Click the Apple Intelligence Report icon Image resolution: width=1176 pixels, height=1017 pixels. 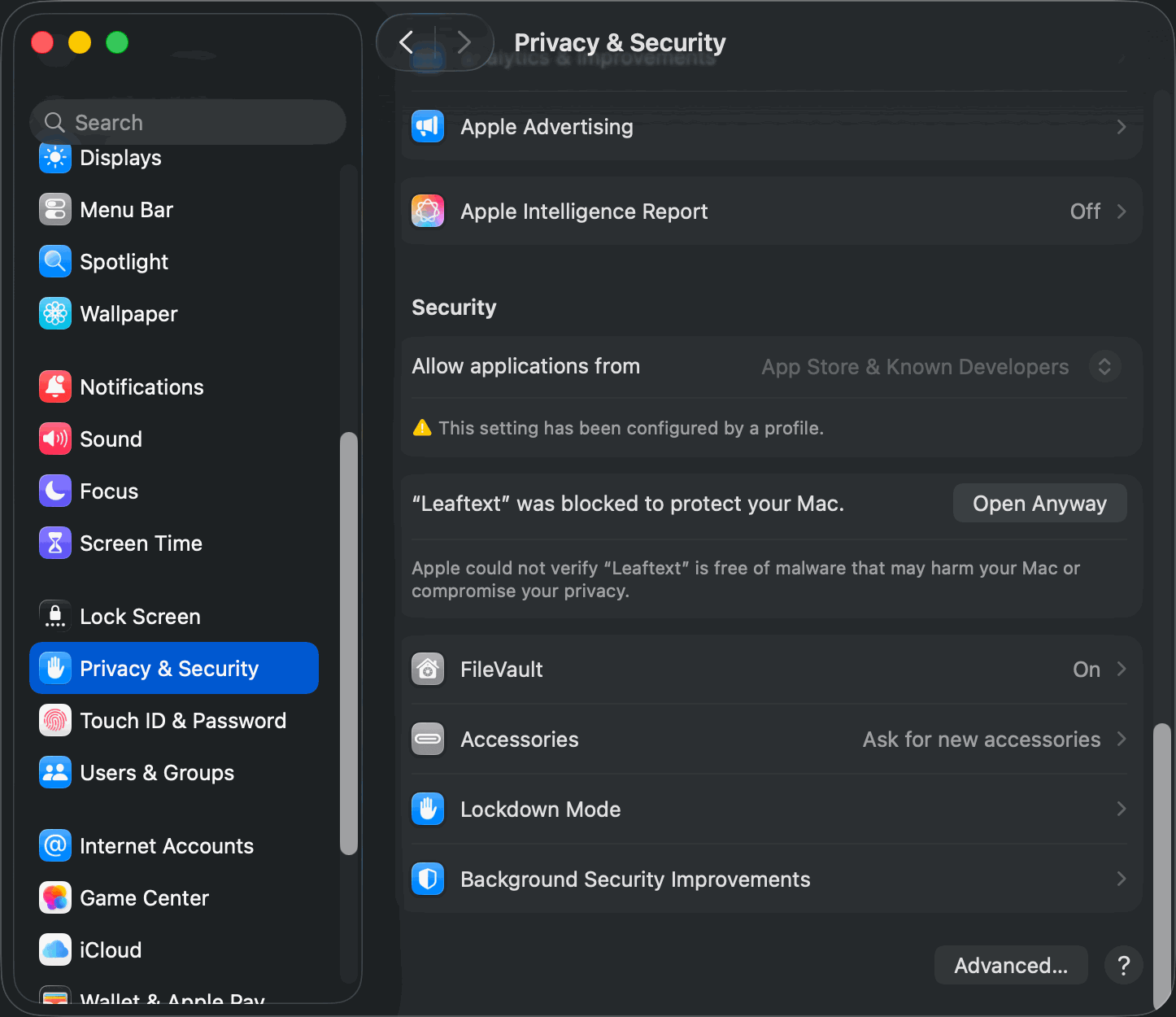click(x=428, y=212)
